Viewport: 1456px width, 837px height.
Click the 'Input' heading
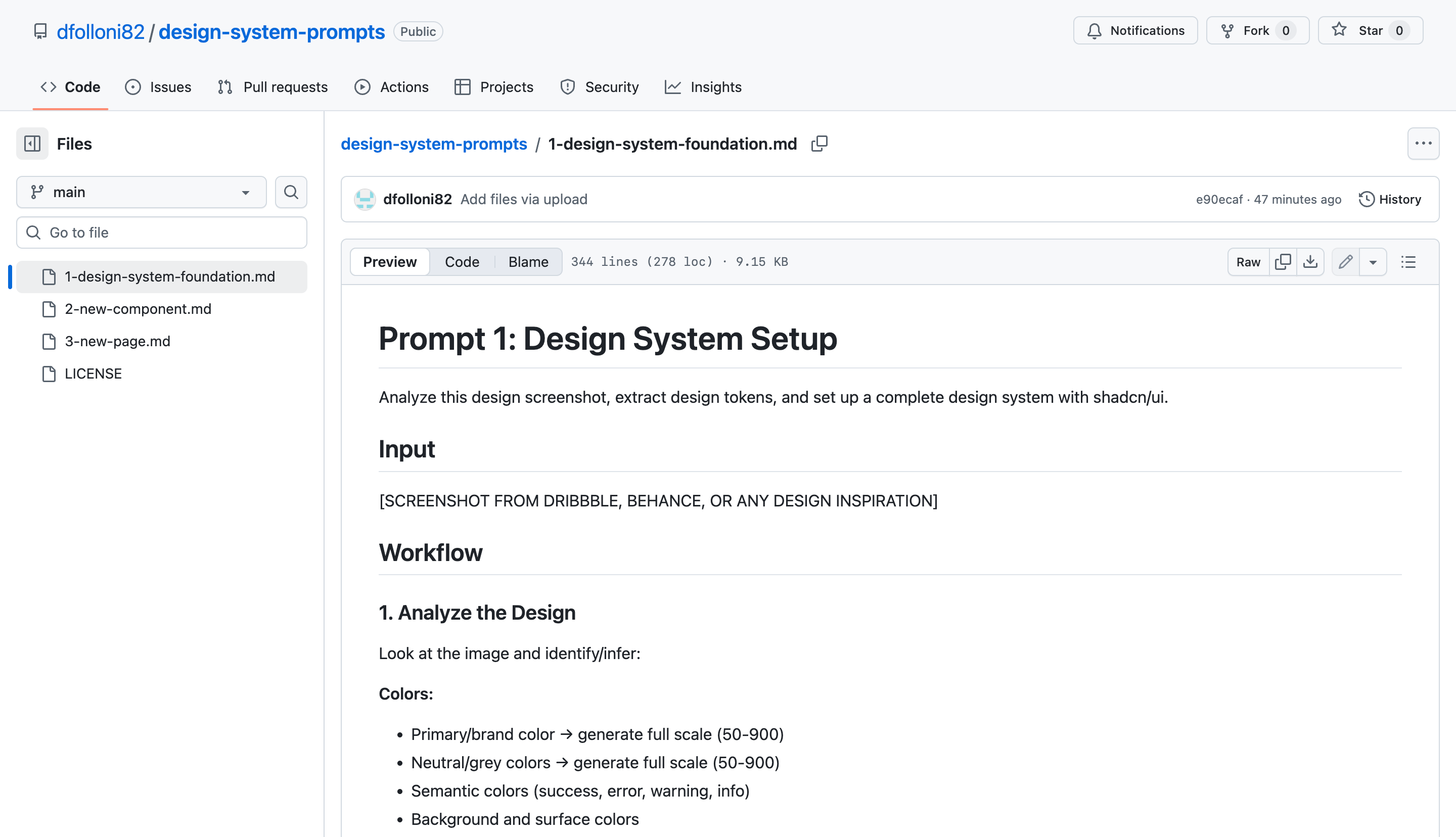coord(406,449)
